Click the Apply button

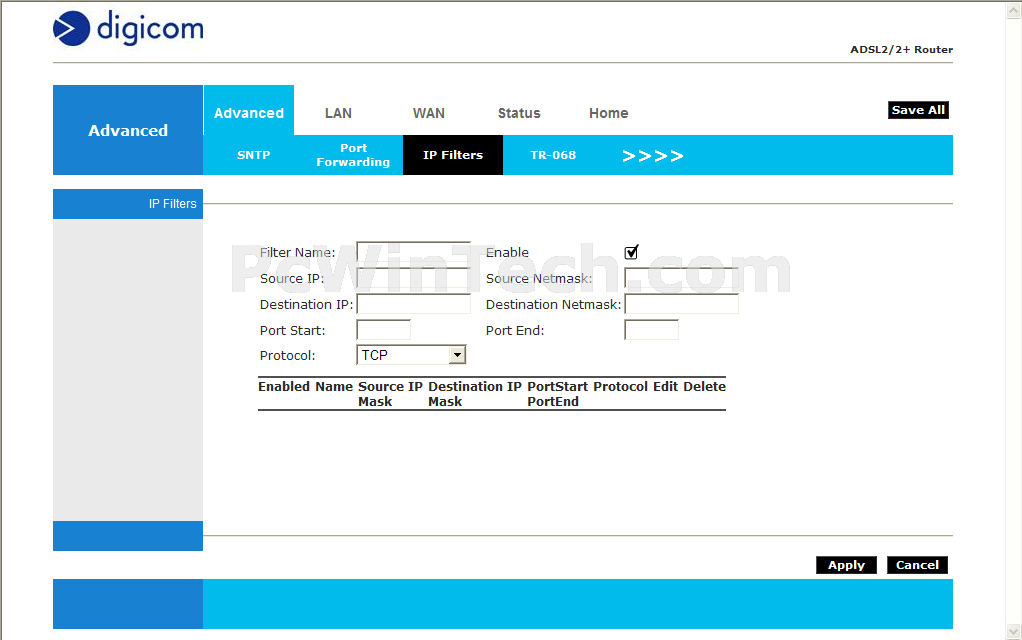pos(846,565)
